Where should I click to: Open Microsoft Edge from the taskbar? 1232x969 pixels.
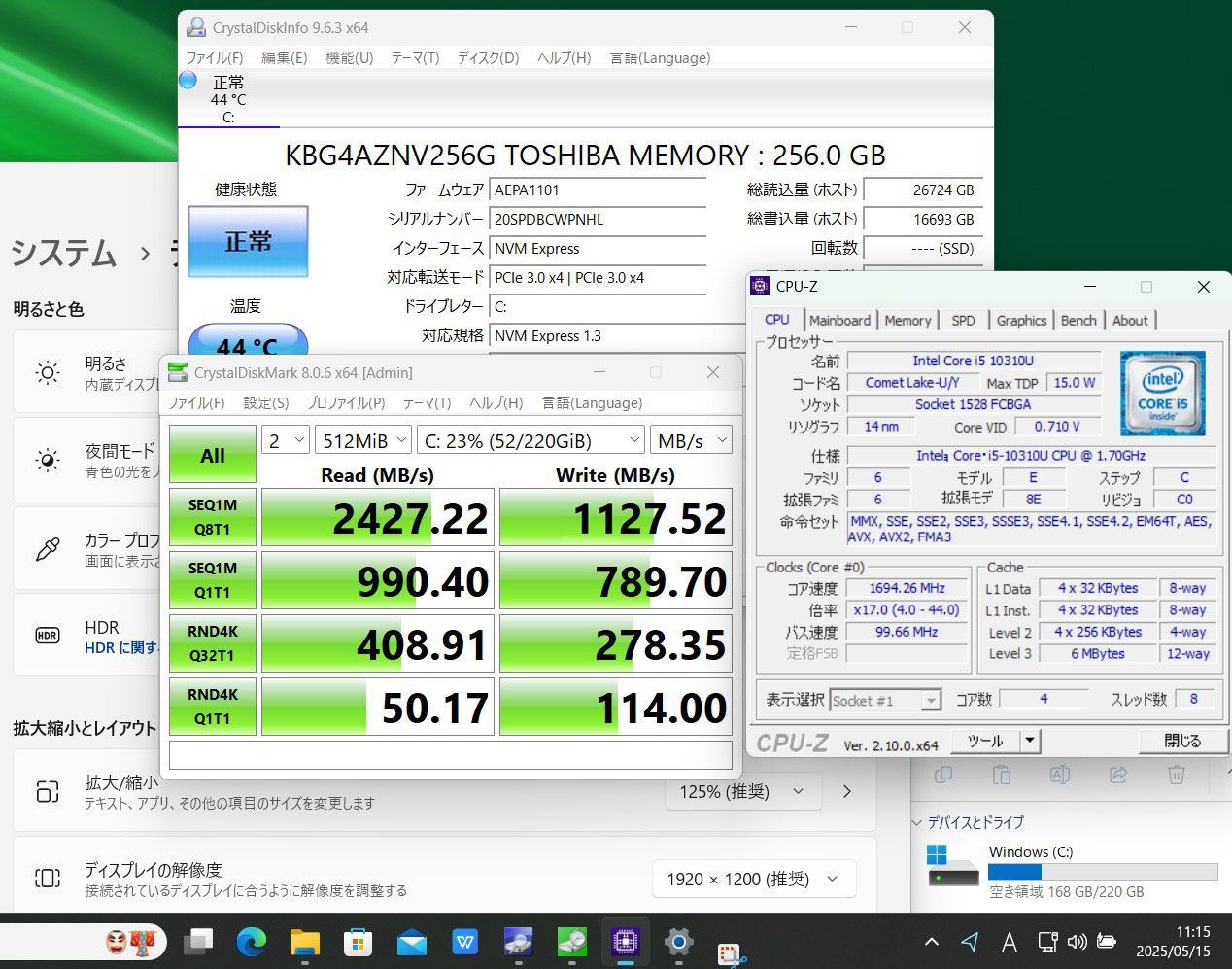pos(252,941)
